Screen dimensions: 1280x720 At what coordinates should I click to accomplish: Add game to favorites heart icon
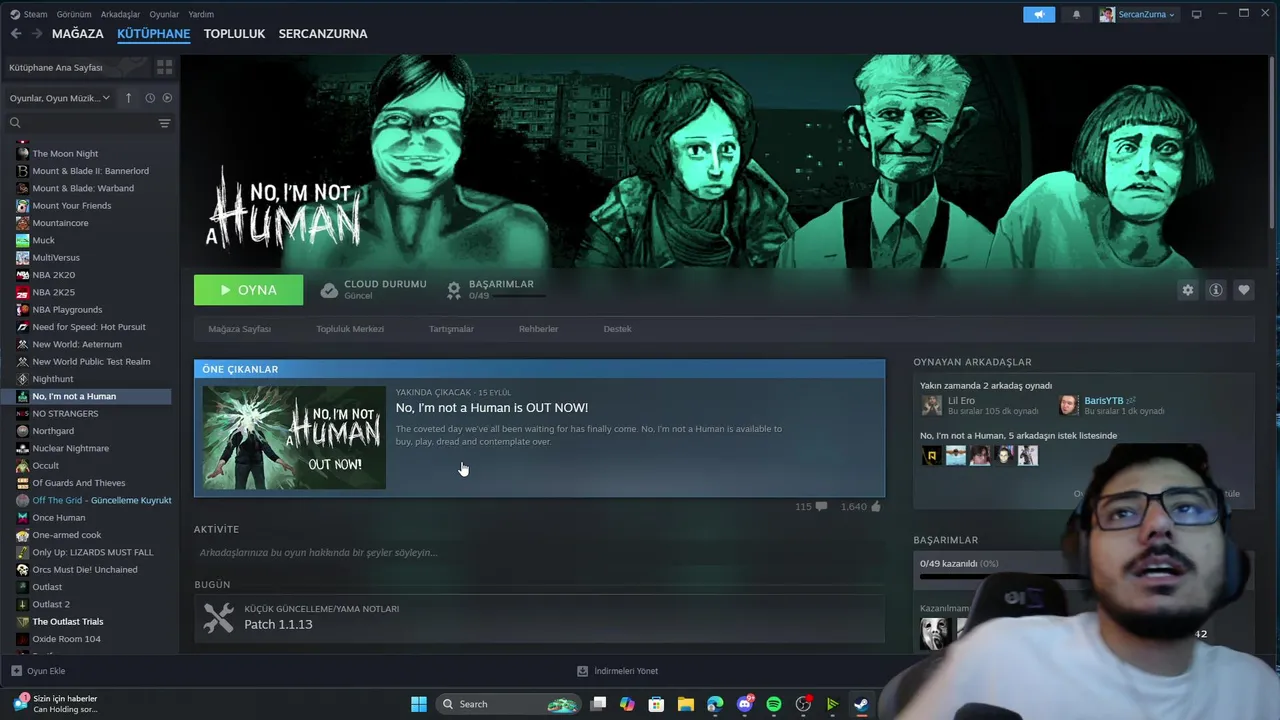tap(1244, 290)
